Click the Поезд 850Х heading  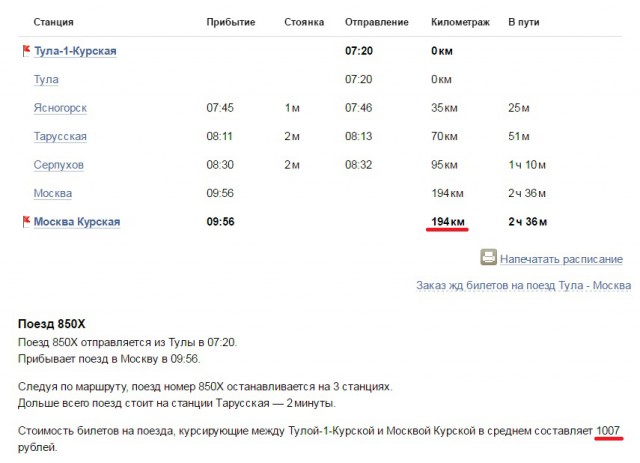coord(51,324)
